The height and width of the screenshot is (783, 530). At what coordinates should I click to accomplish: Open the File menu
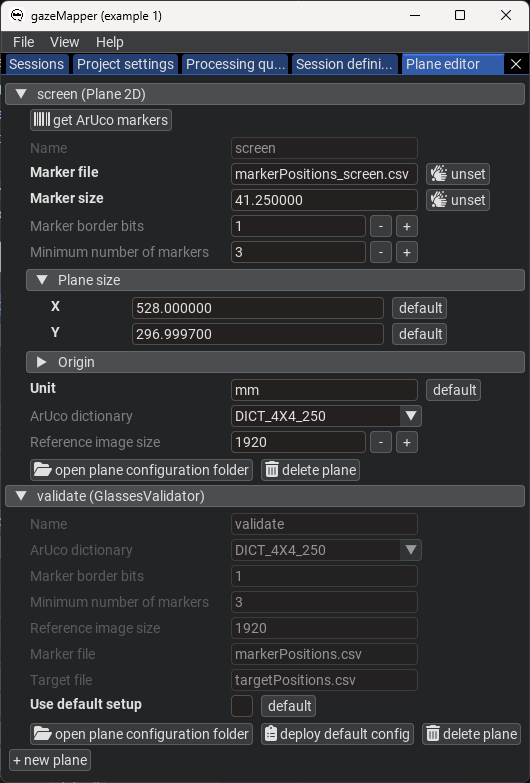pyautogui.click(x=23, y=42)
